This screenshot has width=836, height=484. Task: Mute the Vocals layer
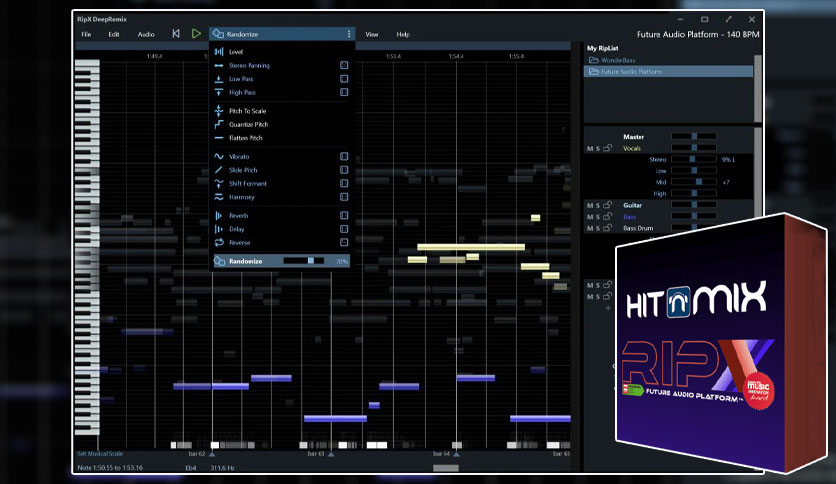590,149
